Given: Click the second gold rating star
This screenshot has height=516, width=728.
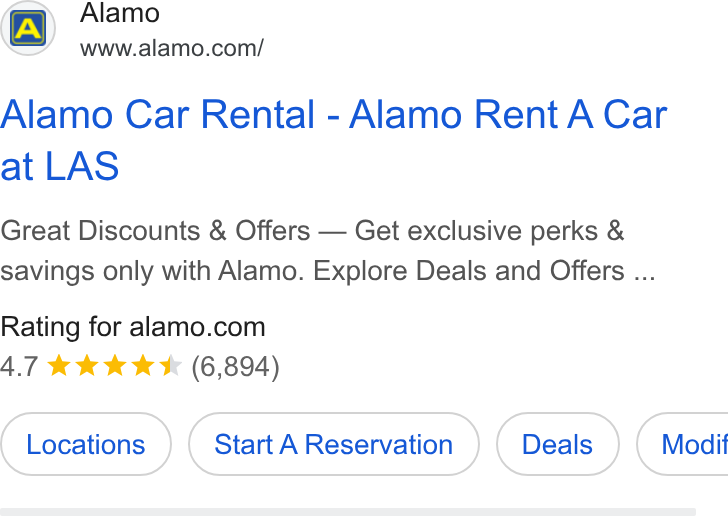Looking at the screenshot, I should (87, 366).
